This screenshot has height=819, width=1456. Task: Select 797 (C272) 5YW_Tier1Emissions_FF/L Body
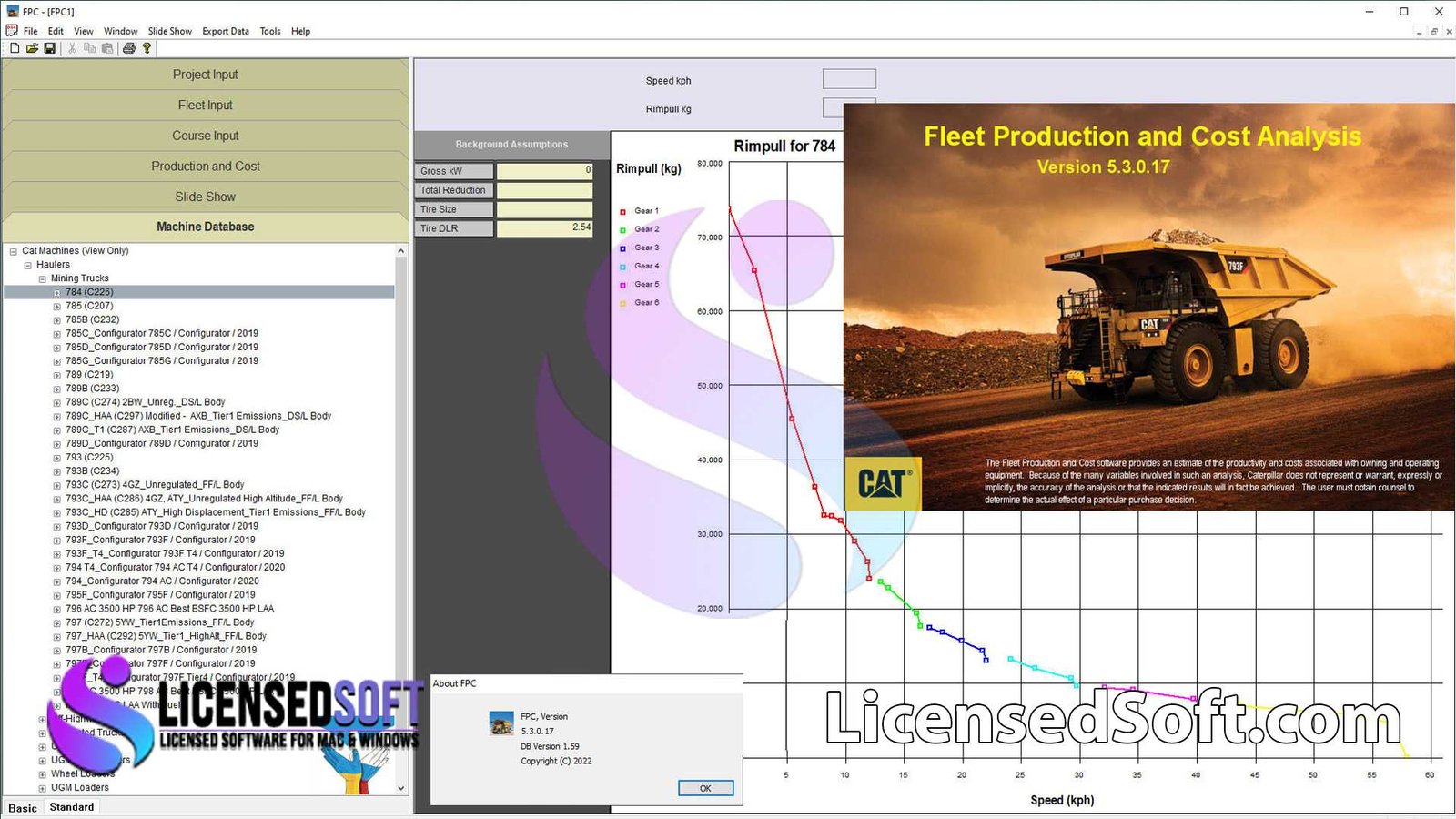click(x=160, y=622)
